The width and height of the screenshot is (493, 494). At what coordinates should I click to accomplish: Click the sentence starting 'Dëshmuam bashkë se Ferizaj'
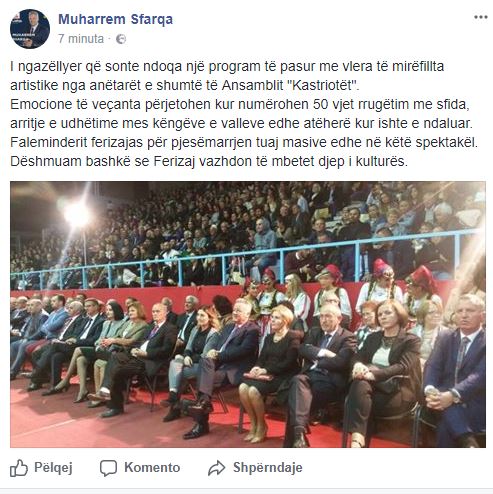pyautogui.click(x=209, y=162)
